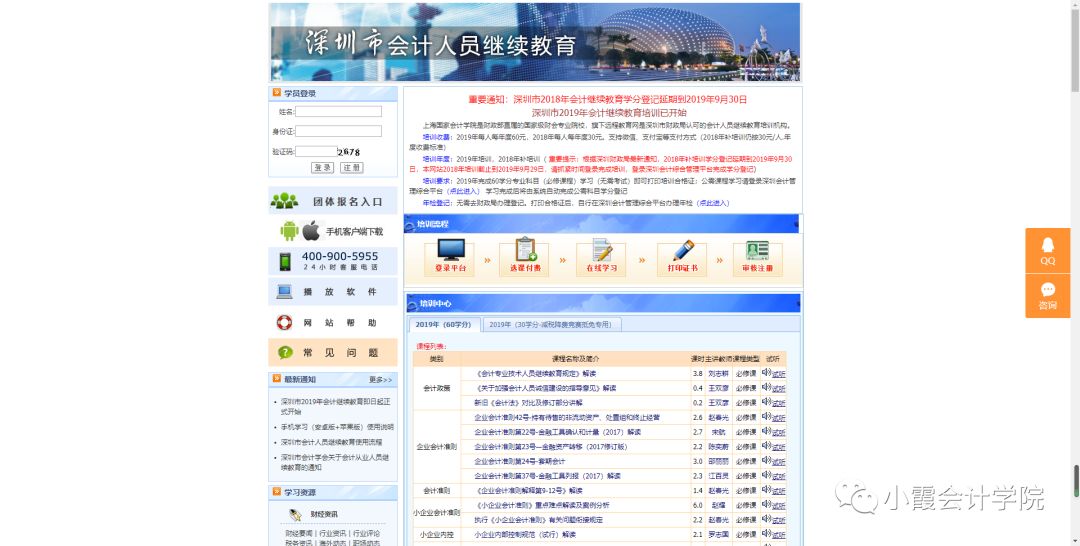Click 点此进入 link in 年检登记 paragraph

[712, 203]
